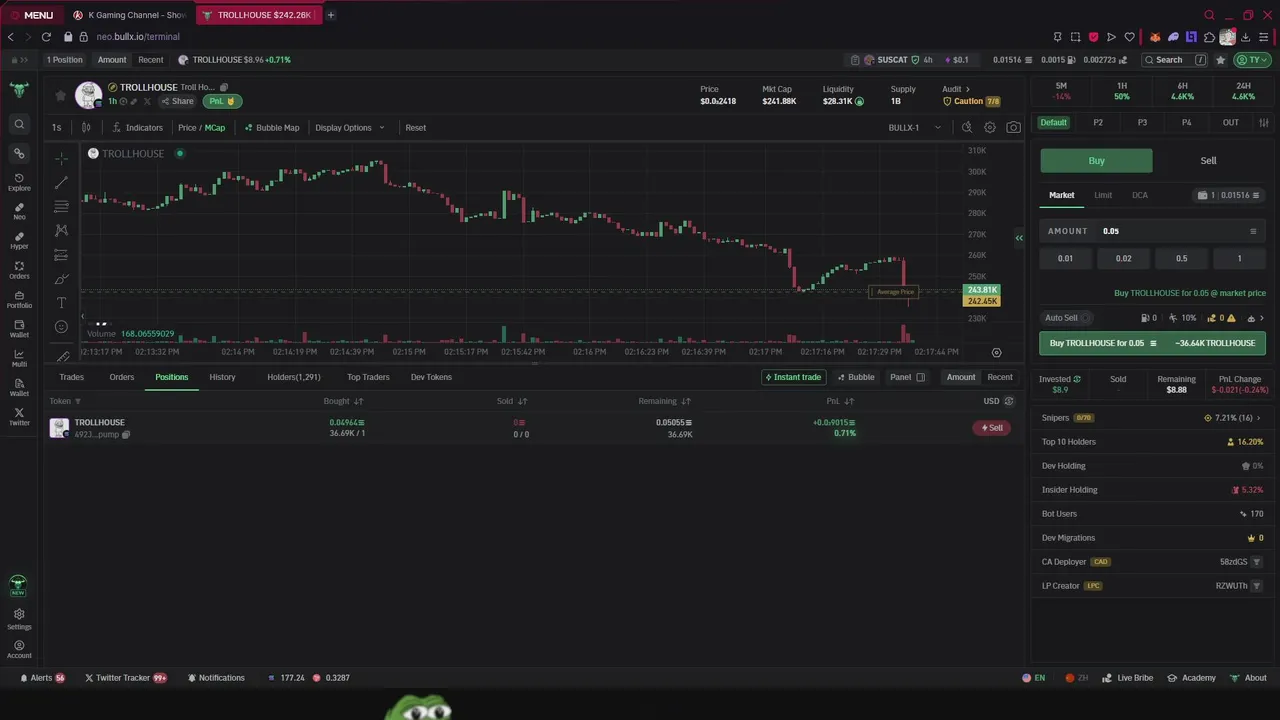
Task: Click the Sell tab in trade panel
Action: (1208, 160)
